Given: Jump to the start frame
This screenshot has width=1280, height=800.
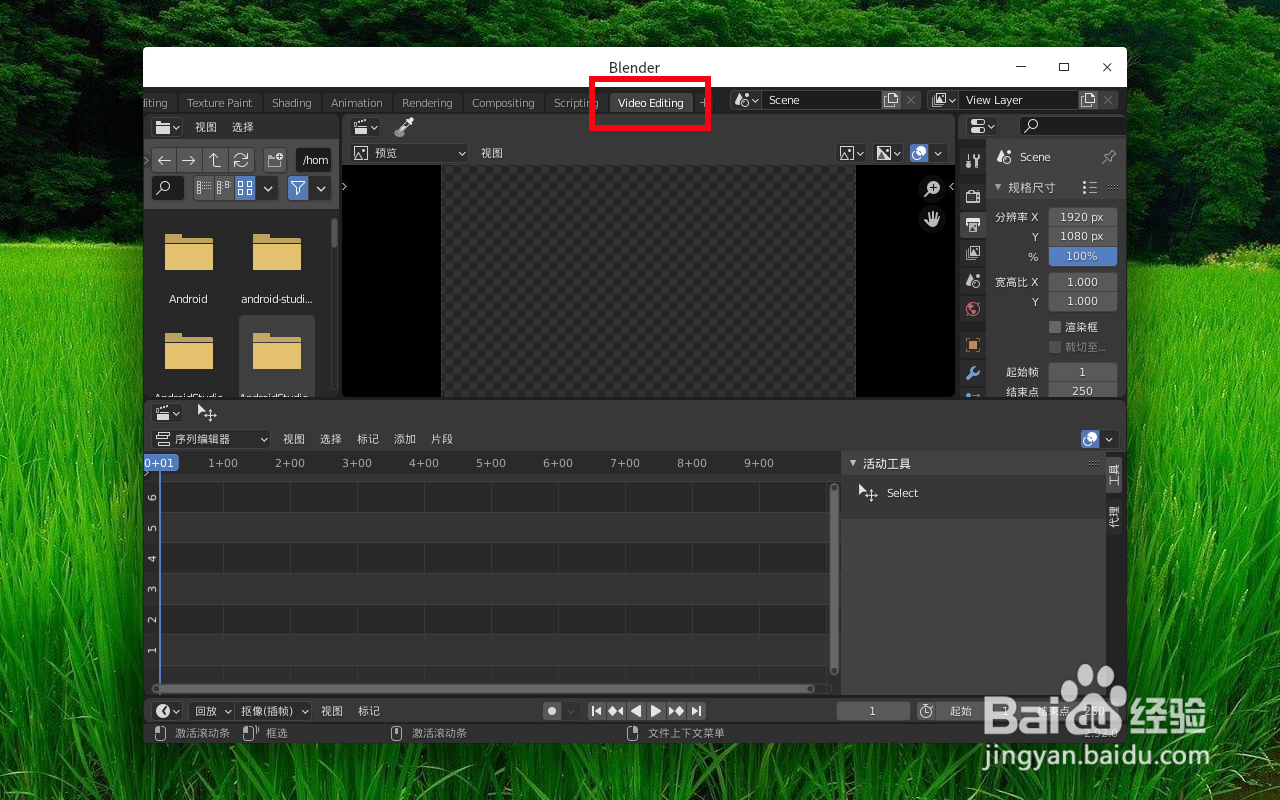Looking at the screenshot, I should pyautogui.click(x=596, y=711).
